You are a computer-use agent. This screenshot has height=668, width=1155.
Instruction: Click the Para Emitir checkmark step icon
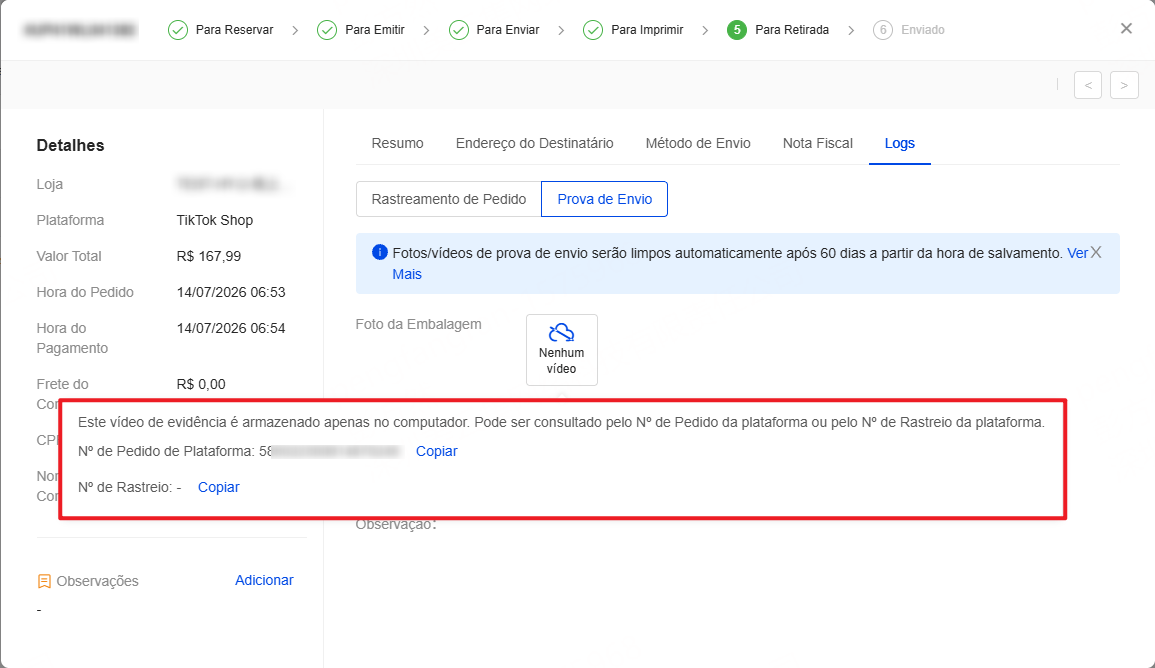[326, 30]
